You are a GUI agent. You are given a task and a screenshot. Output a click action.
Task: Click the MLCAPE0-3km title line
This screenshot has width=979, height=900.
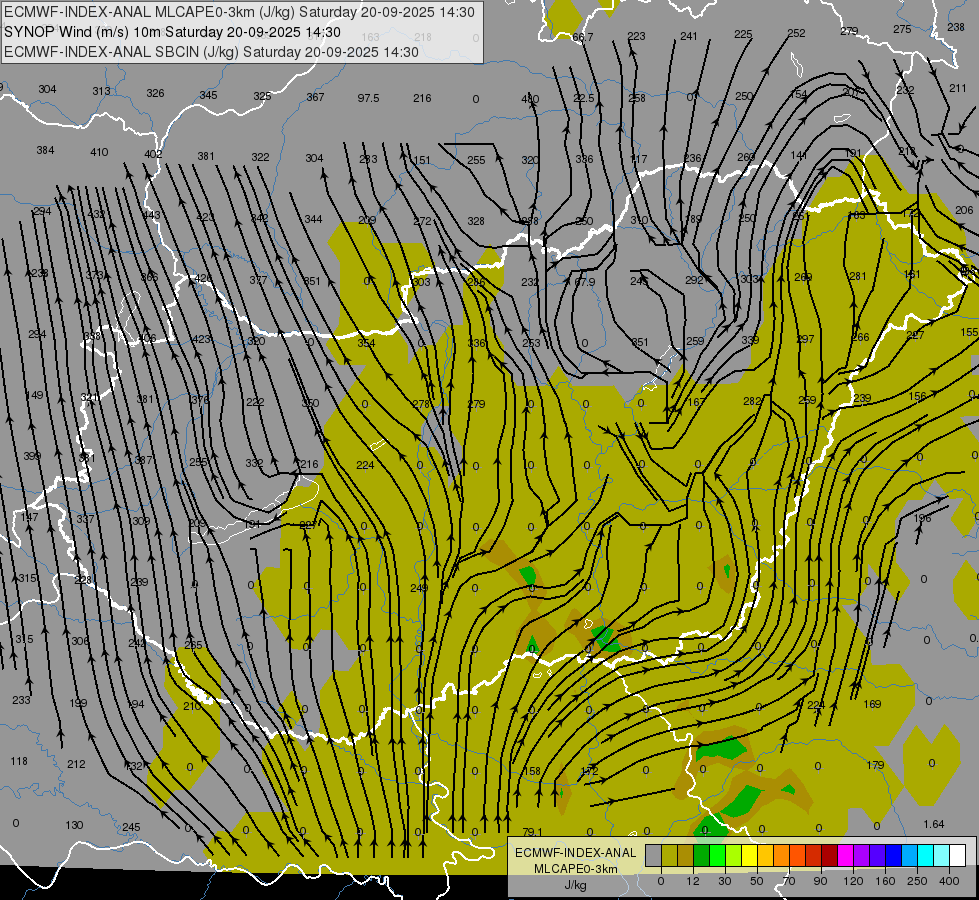tap(239, 12)
